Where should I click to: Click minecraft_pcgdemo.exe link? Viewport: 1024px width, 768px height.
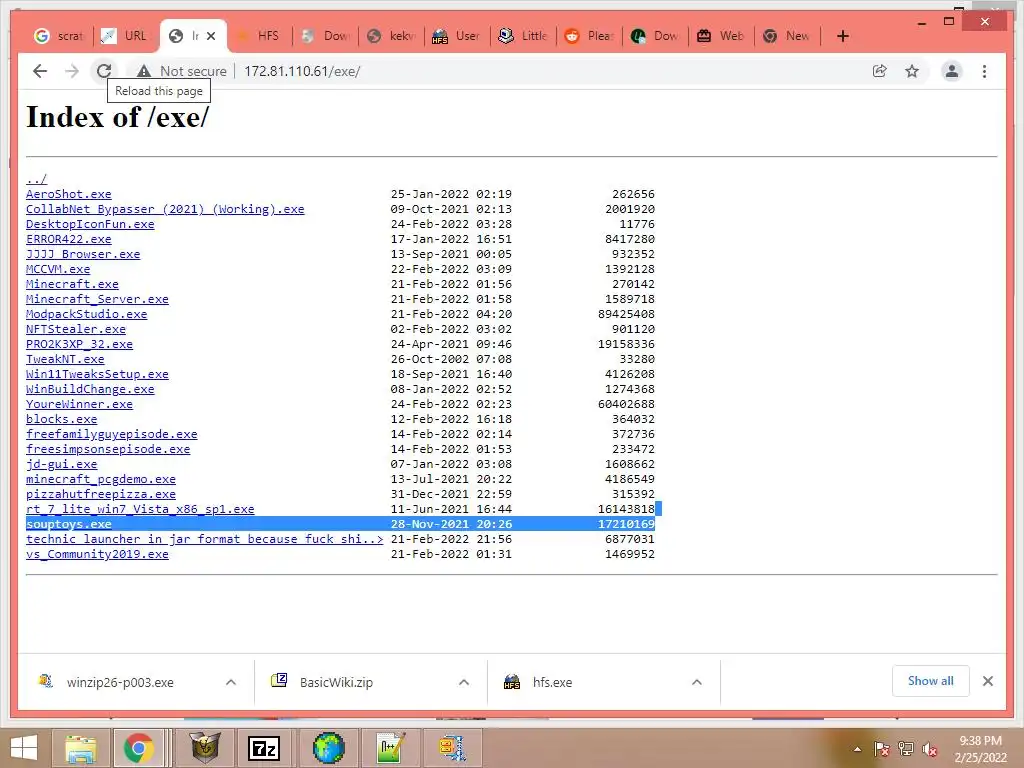pyautogui.click(x=101, y=479)
